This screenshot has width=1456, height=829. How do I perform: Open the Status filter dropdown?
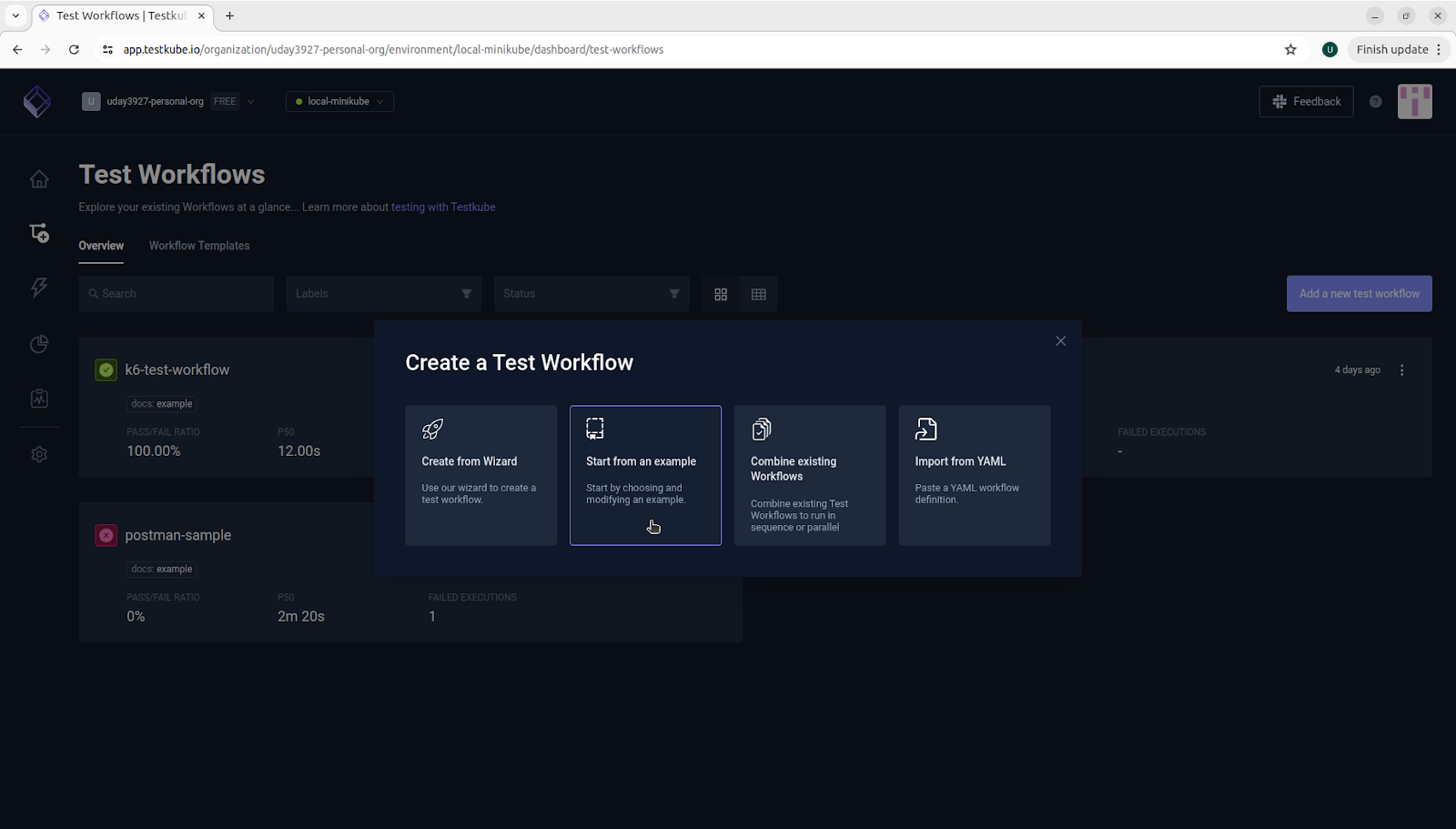[x=591, y=294]
